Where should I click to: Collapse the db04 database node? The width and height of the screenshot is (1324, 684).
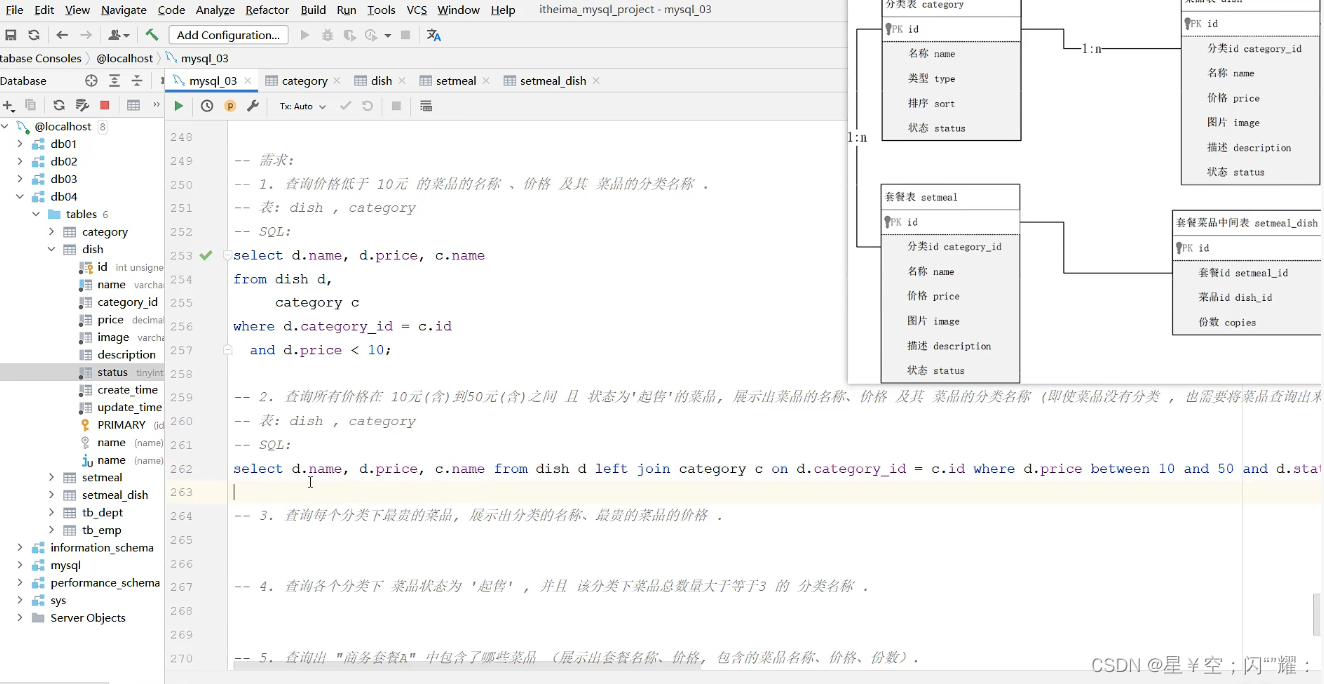click(19, 196)
